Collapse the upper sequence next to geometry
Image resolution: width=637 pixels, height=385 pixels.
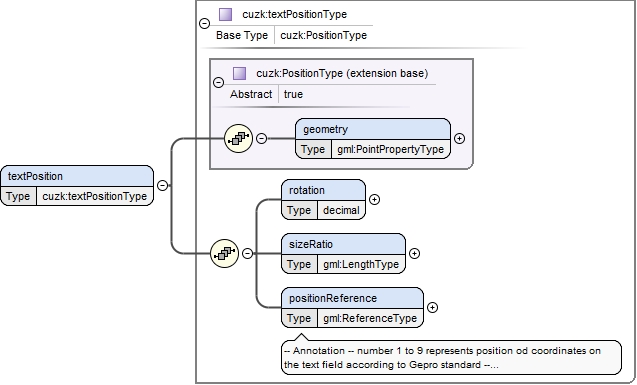pyautogui.click(x=262, y=138)
